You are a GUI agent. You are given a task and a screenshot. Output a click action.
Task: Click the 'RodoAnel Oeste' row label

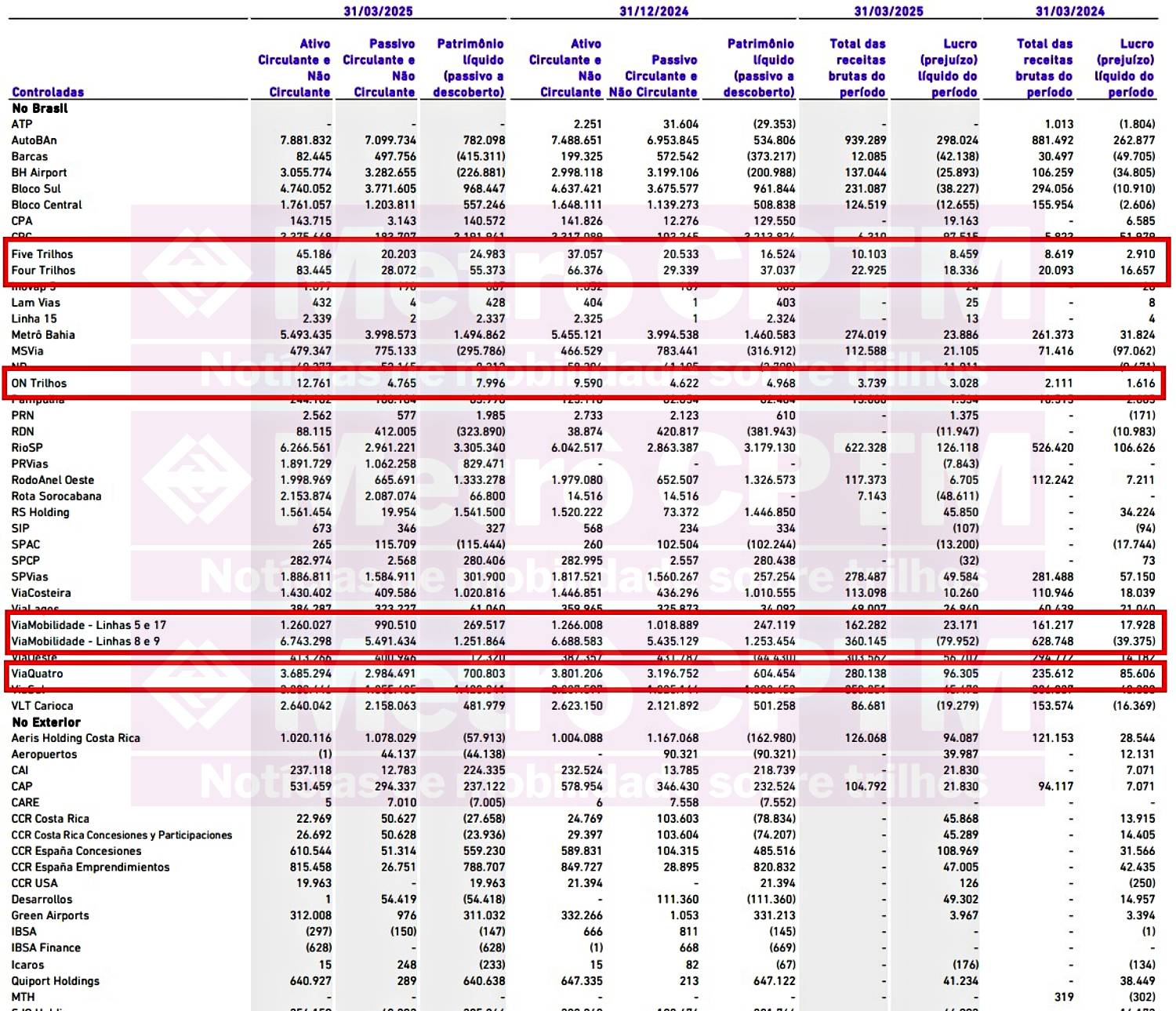(x=53, y=479)
